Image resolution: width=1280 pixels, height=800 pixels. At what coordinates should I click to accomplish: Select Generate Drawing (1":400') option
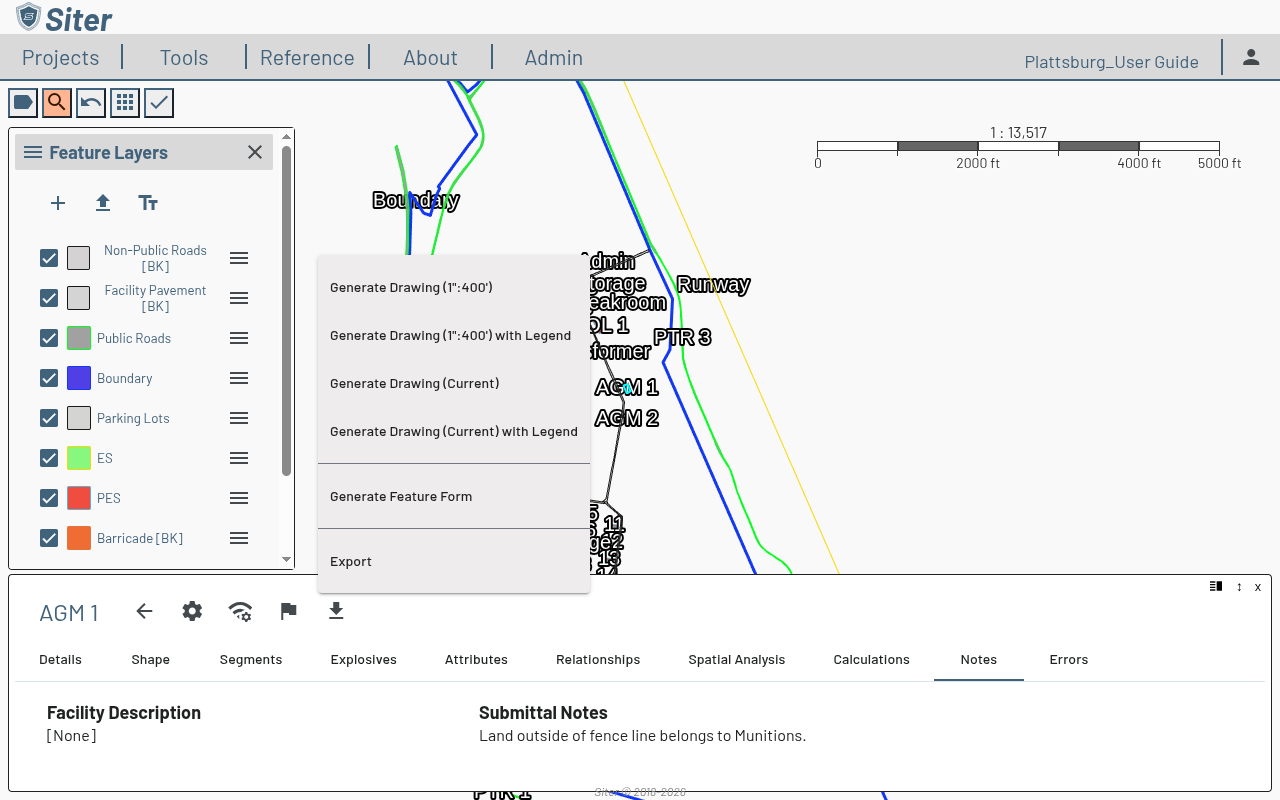click(x=454, y=287)
